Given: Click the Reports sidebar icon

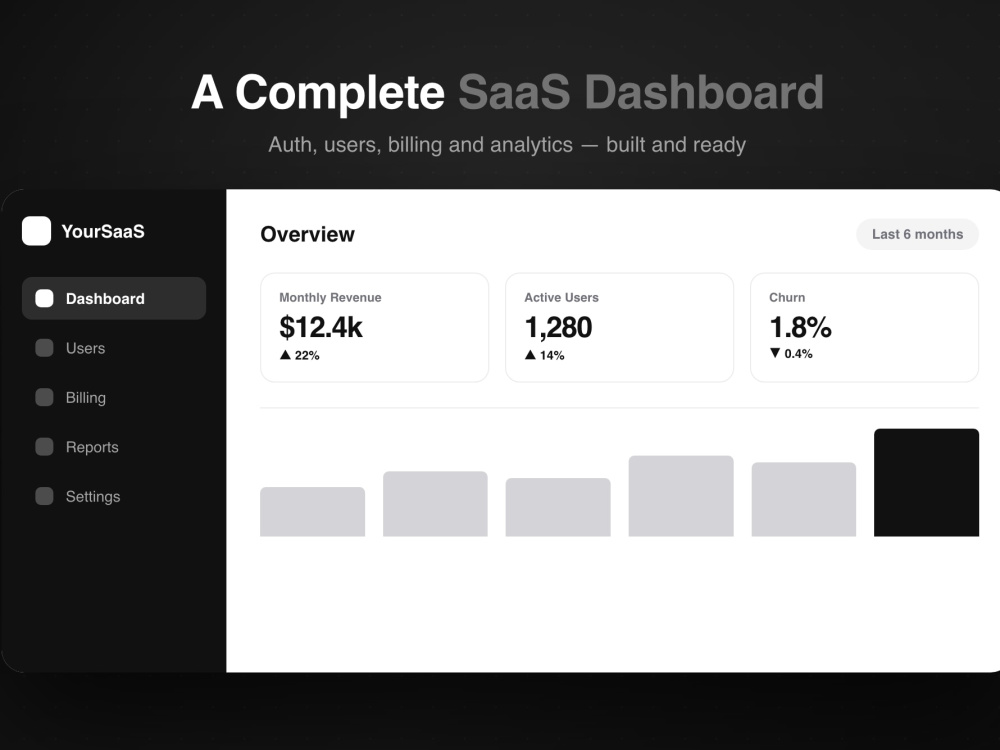Looking at the screenshot, I should point(44,446).
